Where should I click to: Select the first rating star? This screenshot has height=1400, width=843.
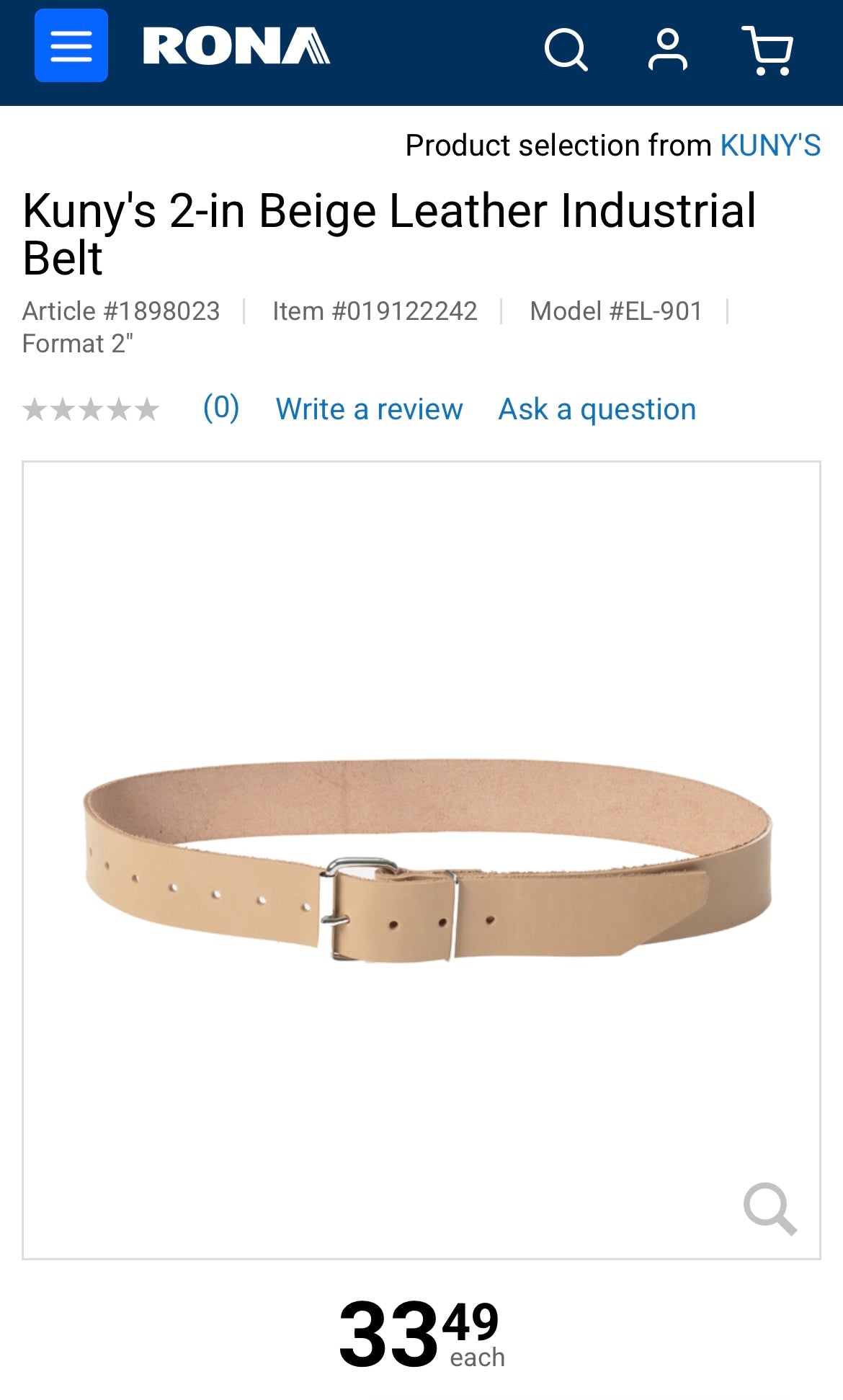coord(35,409)
